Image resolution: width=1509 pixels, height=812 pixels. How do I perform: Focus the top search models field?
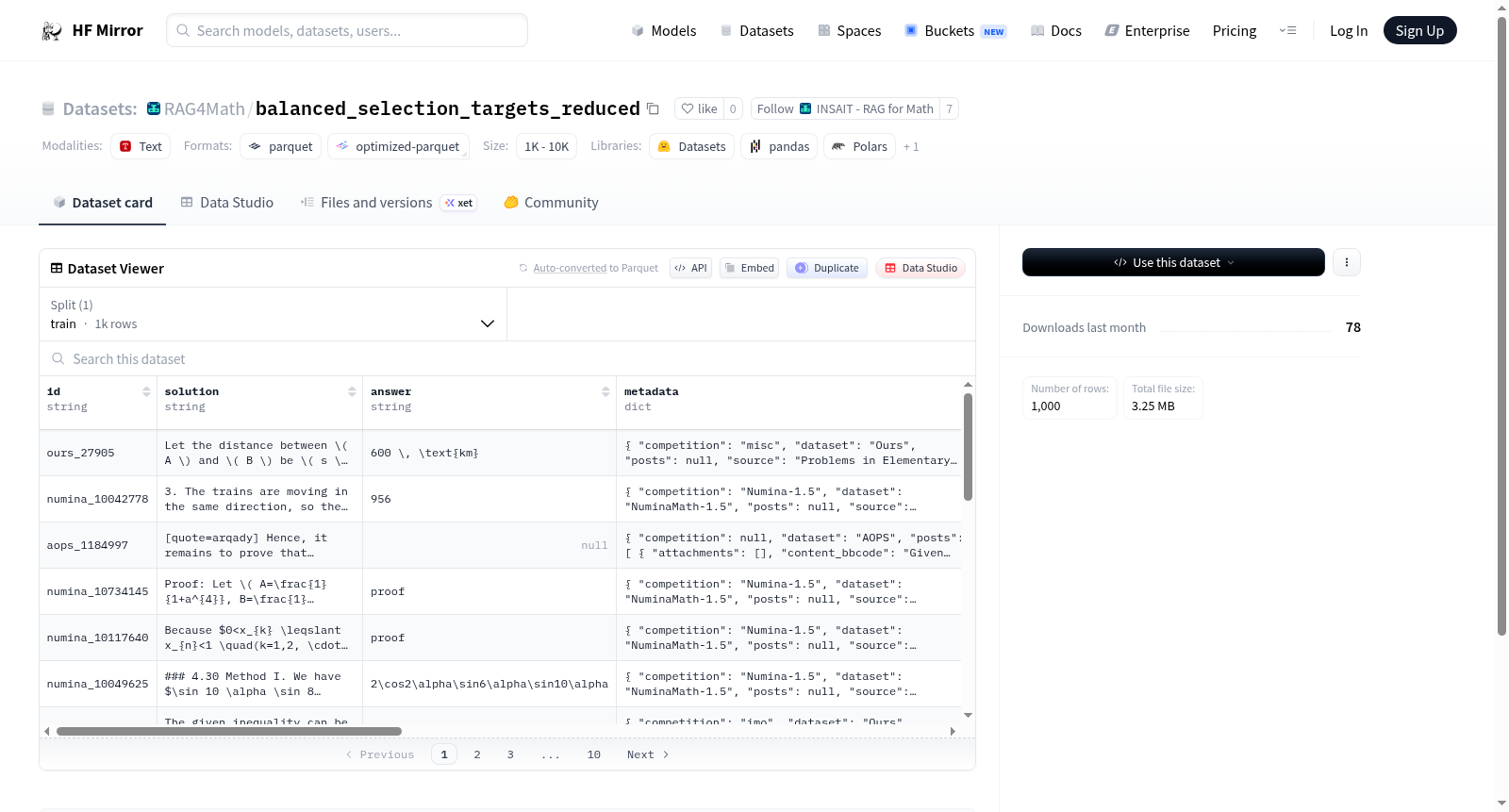347,30
